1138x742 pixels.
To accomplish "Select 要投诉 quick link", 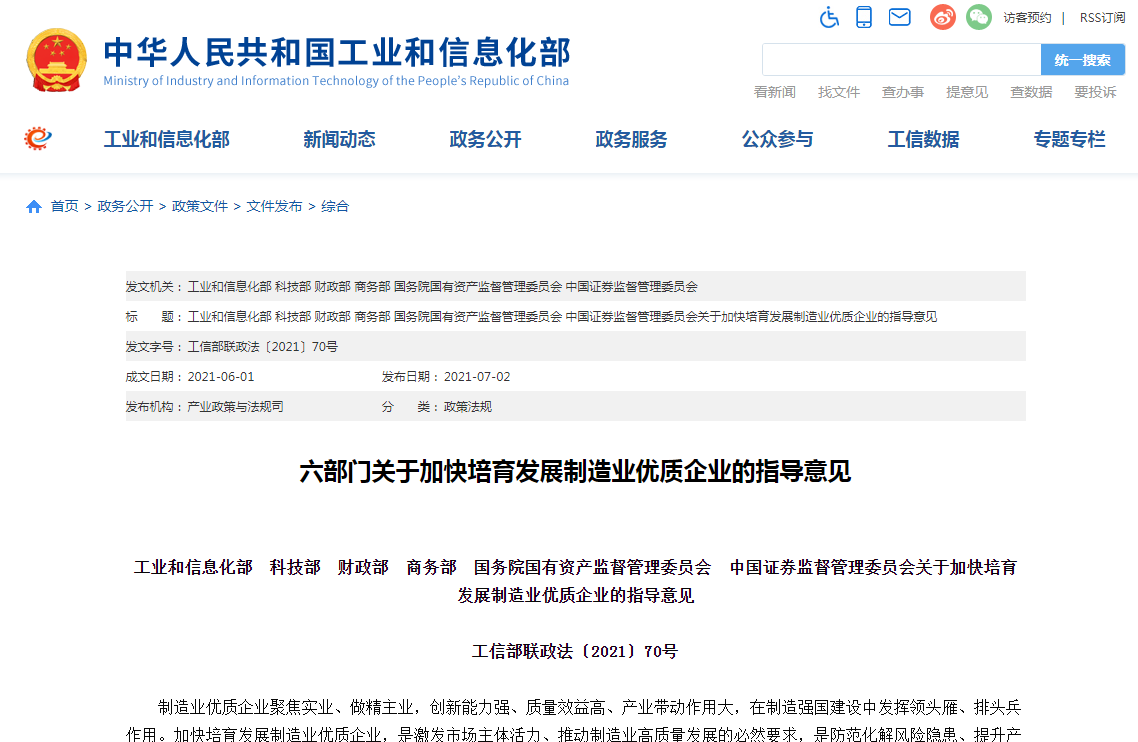I will pyautogui.click(x=1095, y=92).
